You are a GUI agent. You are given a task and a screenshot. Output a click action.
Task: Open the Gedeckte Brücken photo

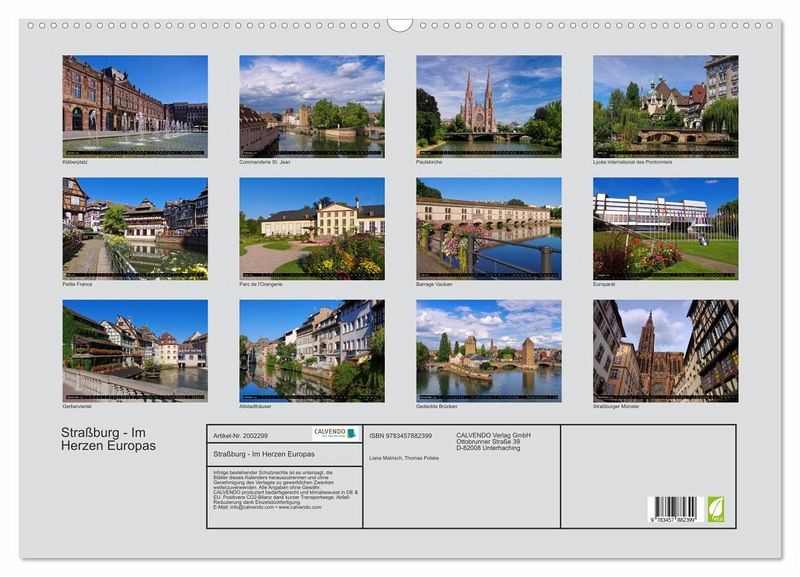click(489, 351)
